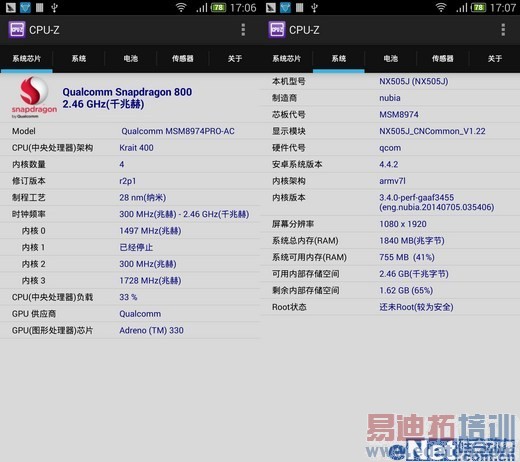520x462 pixels.
Task: Tap USB notification icon in left status bar
Action: point(54,7)
